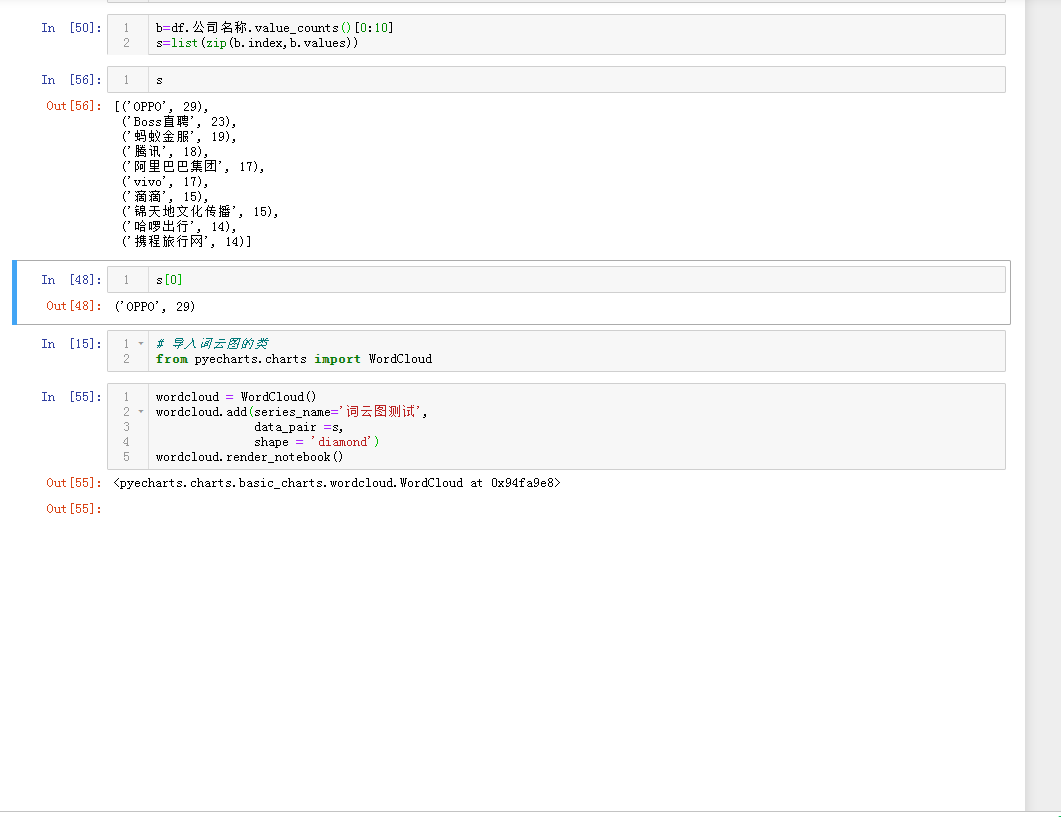Click the blue selected-cell indicator bar

coord(14,292)
